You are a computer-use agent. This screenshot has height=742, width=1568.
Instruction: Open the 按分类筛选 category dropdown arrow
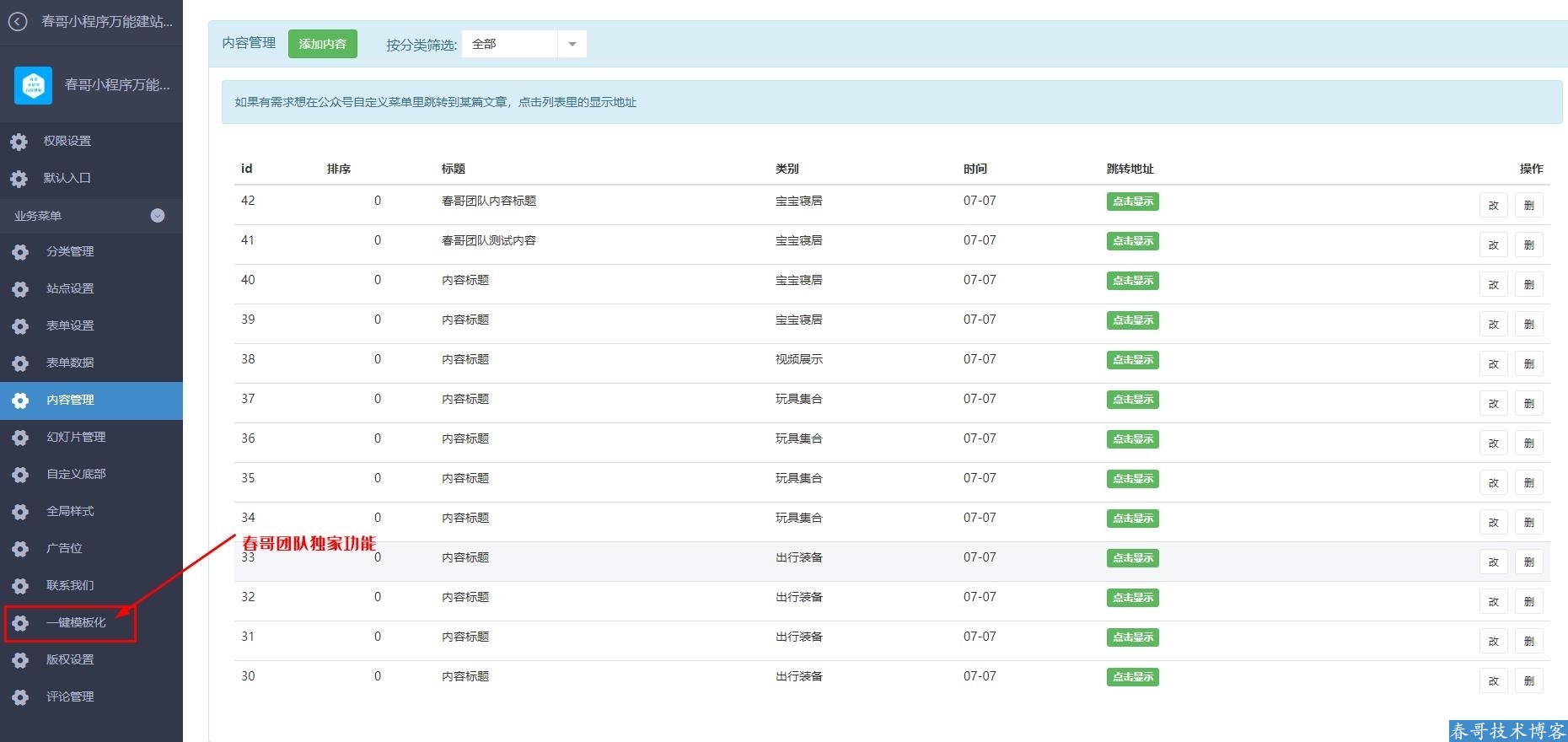[572, 45]
